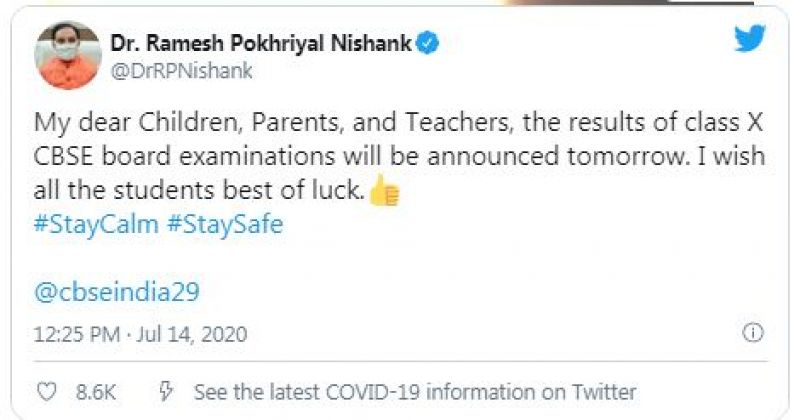Image resolution: width=800 pixels, height=420 pixels.
Task: Open the info icon beside the timestamp
Action: click(x=755, y=332)
